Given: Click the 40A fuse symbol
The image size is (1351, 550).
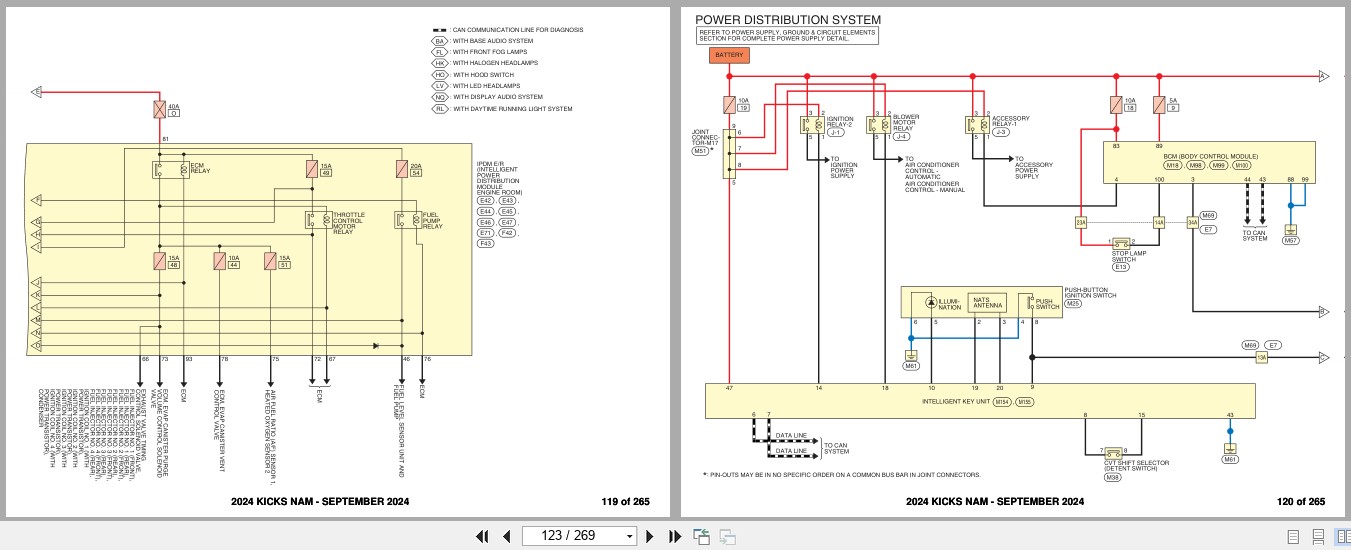Looking at the screenshot, I should coord(160,109).
